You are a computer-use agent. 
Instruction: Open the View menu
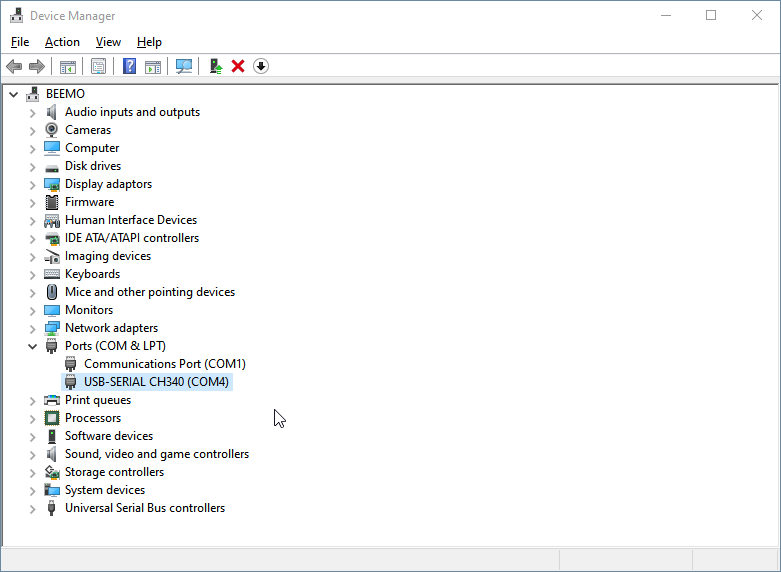click(x=108, y=42)
